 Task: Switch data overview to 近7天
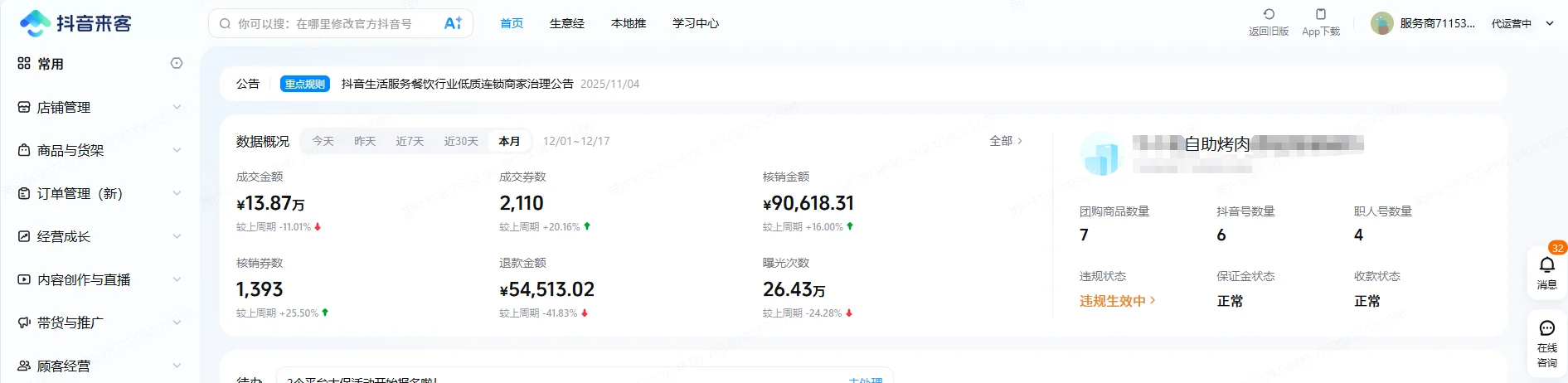click(x=410, y=141)
